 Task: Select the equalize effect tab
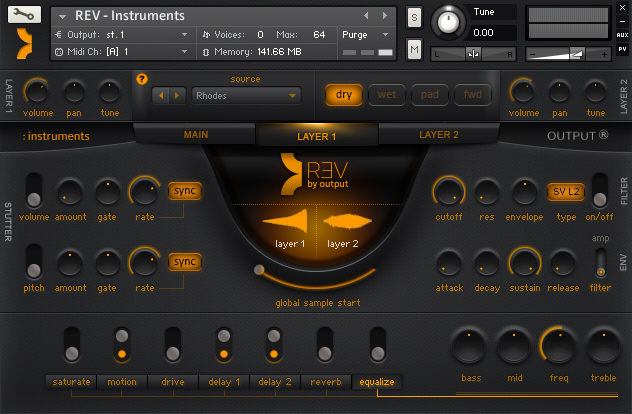coord(377,382)
